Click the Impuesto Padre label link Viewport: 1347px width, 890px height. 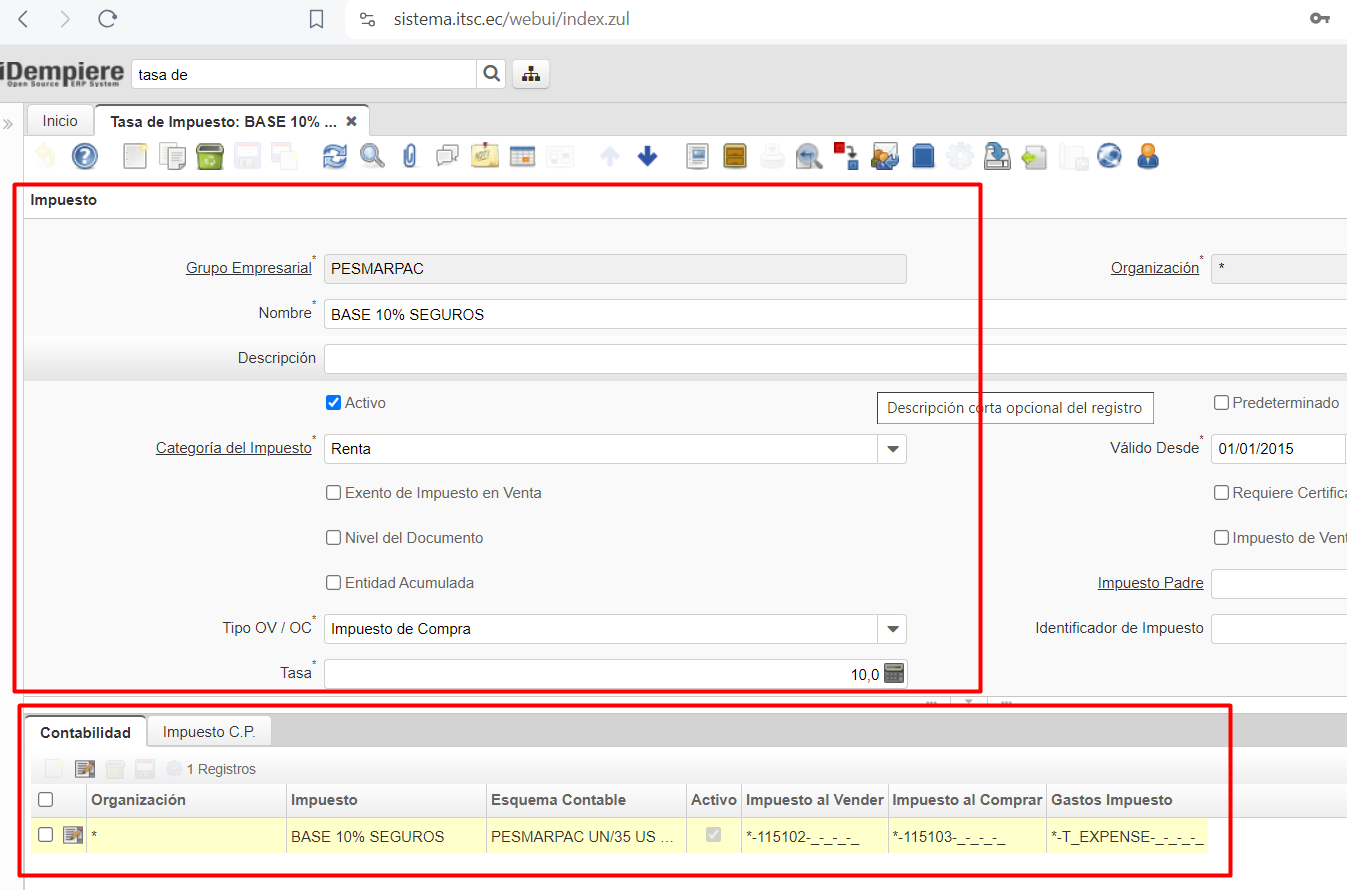[x=1150, y=583]
